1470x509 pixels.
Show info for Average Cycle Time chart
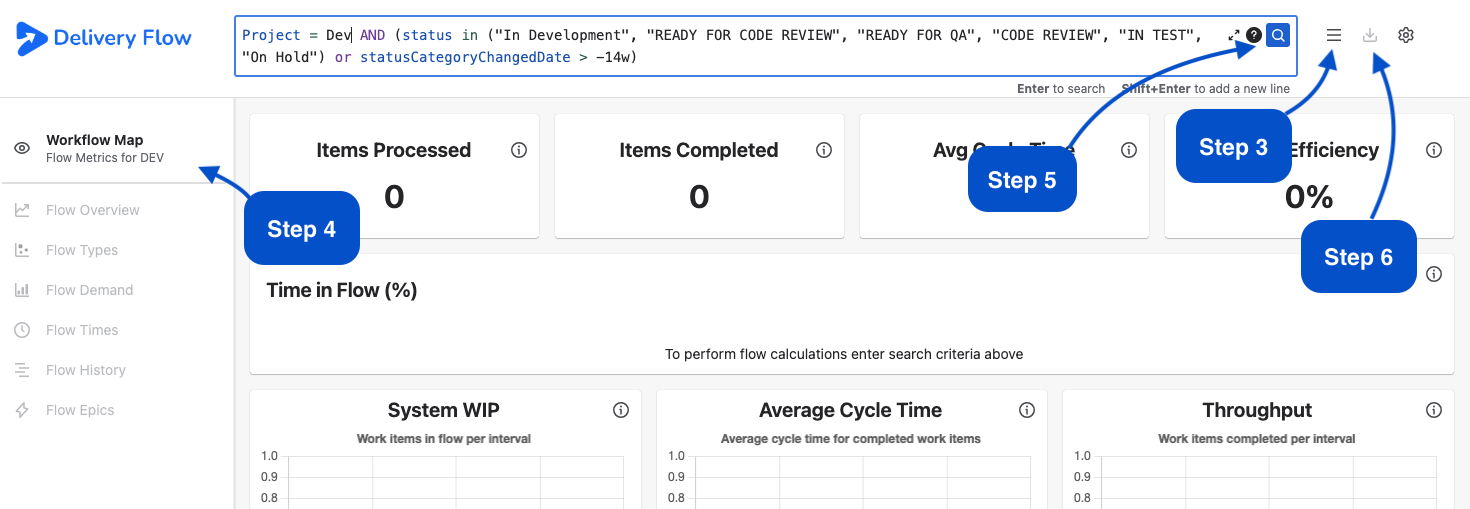point(1027,410)
